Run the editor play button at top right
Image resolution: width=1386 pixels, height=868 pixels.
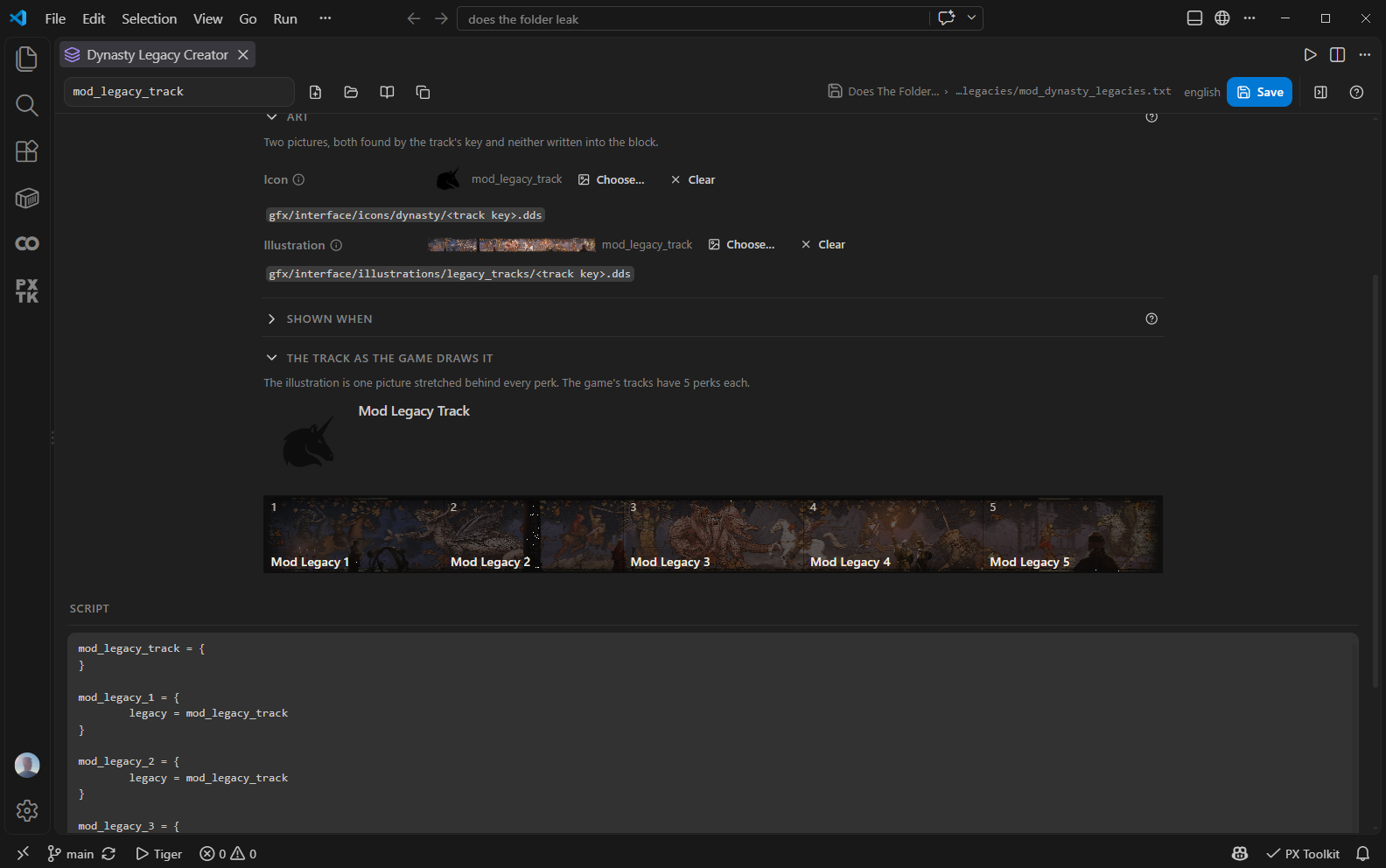pyautogui.click(x=1310, y=54)
